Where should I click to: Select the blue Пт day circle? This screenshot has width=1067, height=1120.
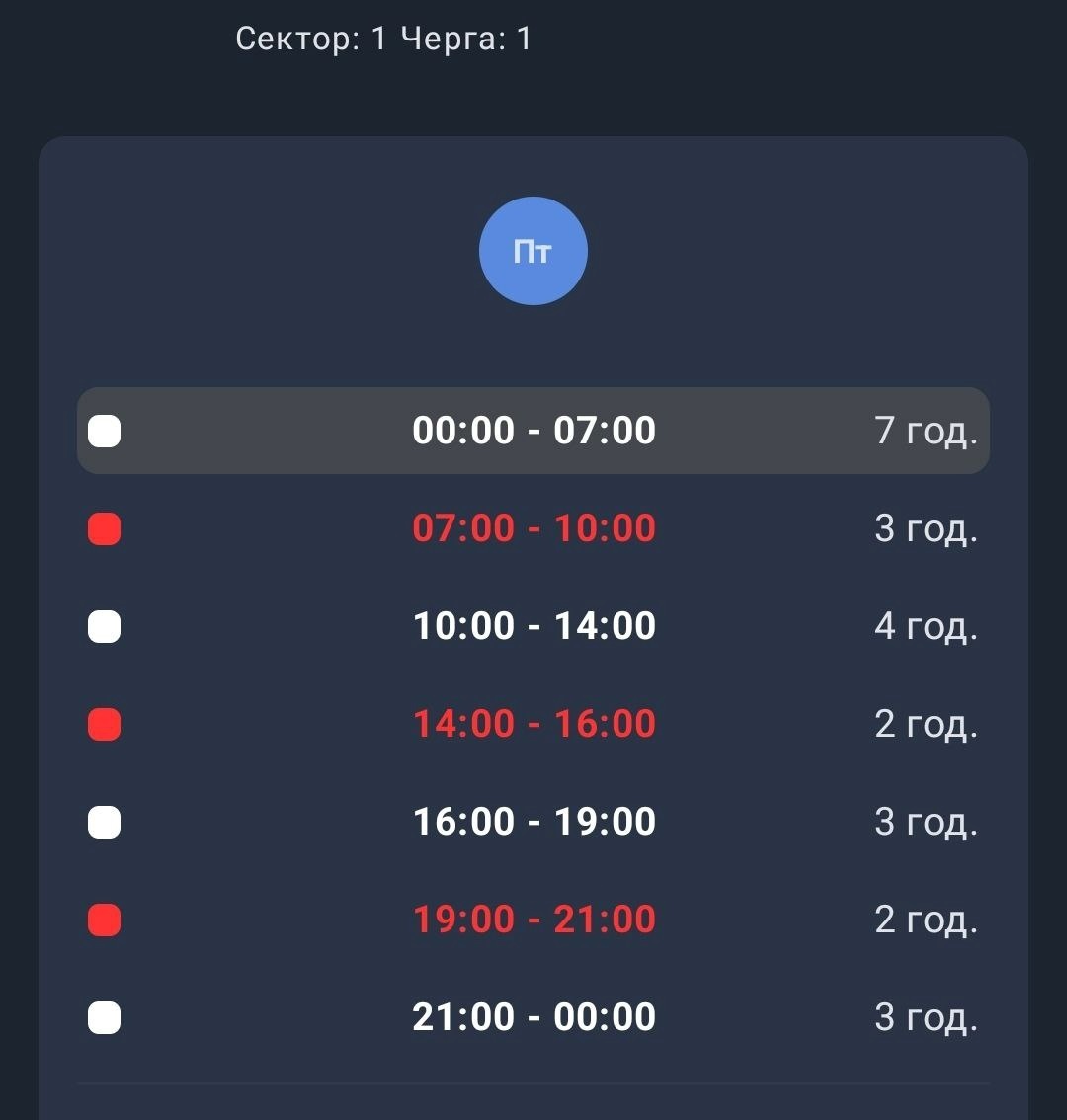coord(533,251)
